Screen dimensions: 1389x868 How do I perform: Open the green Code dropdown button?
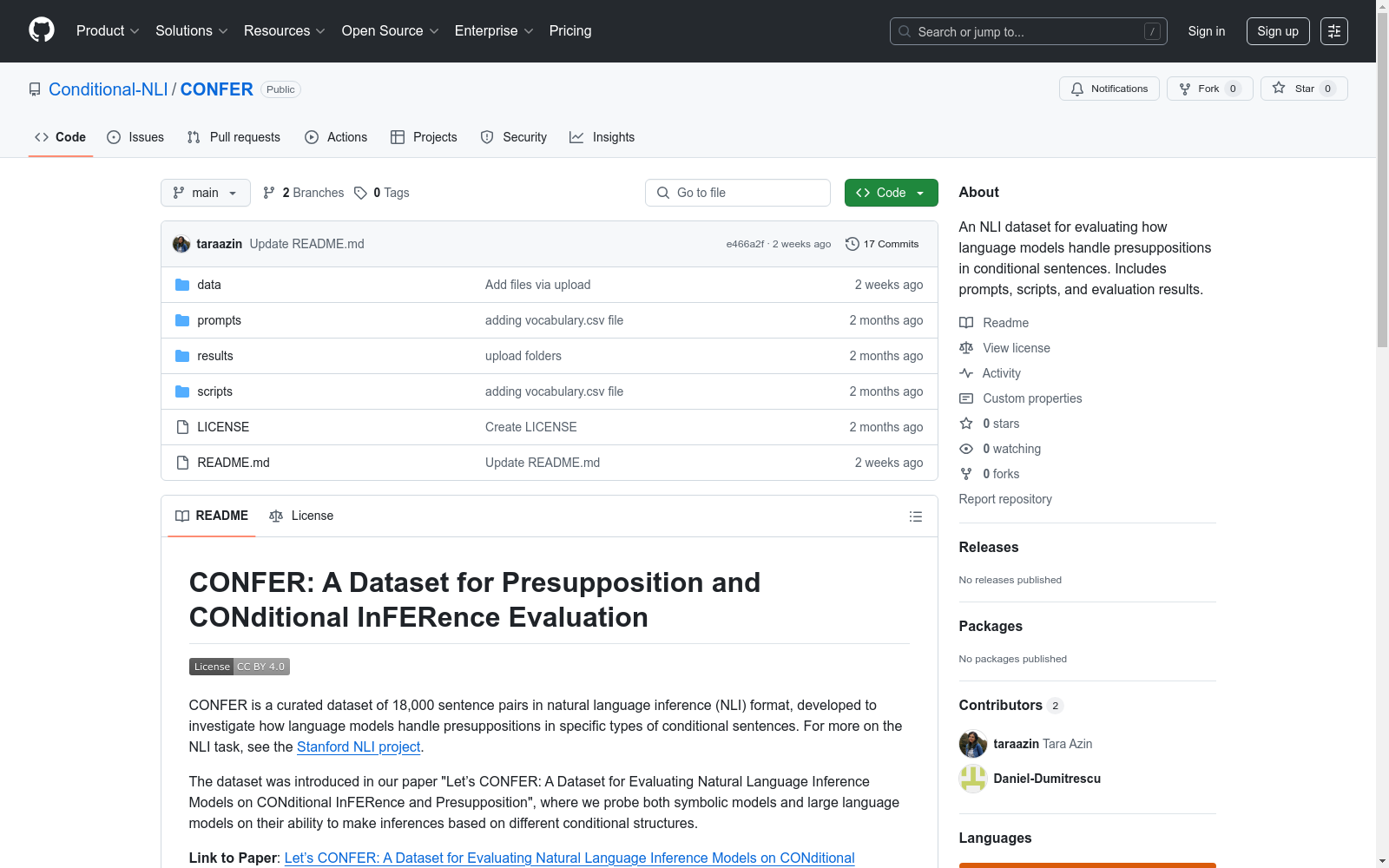click(x=892, y=193)
